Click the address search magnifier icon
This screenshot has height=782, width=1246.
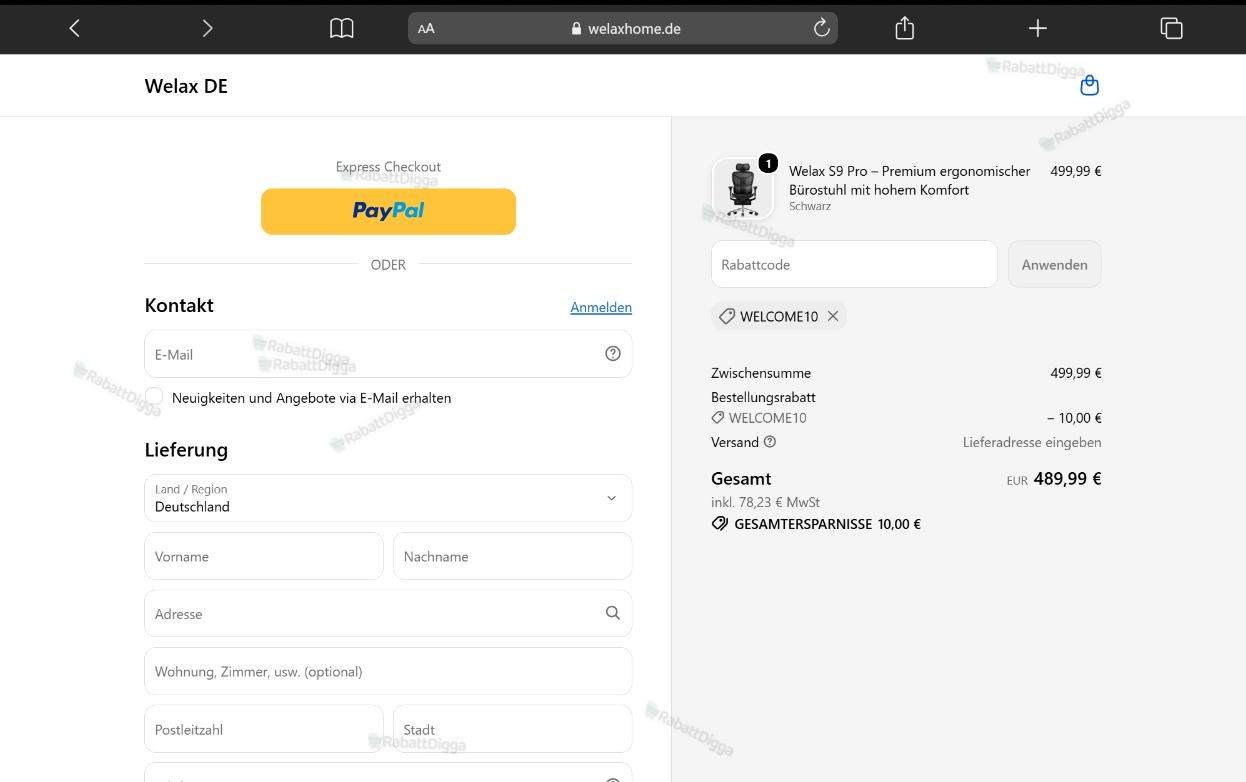[x=613, y=613]
